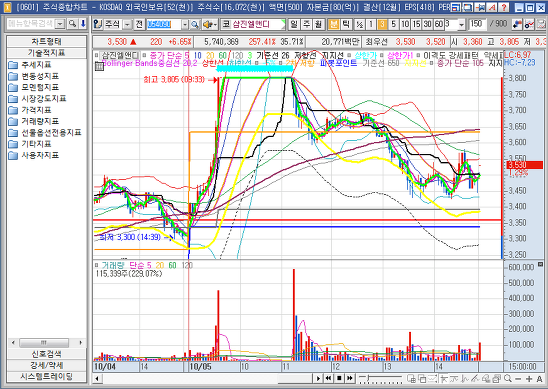
Task: Open the 강세/약세 tab
Action: (x=46, y=365)
